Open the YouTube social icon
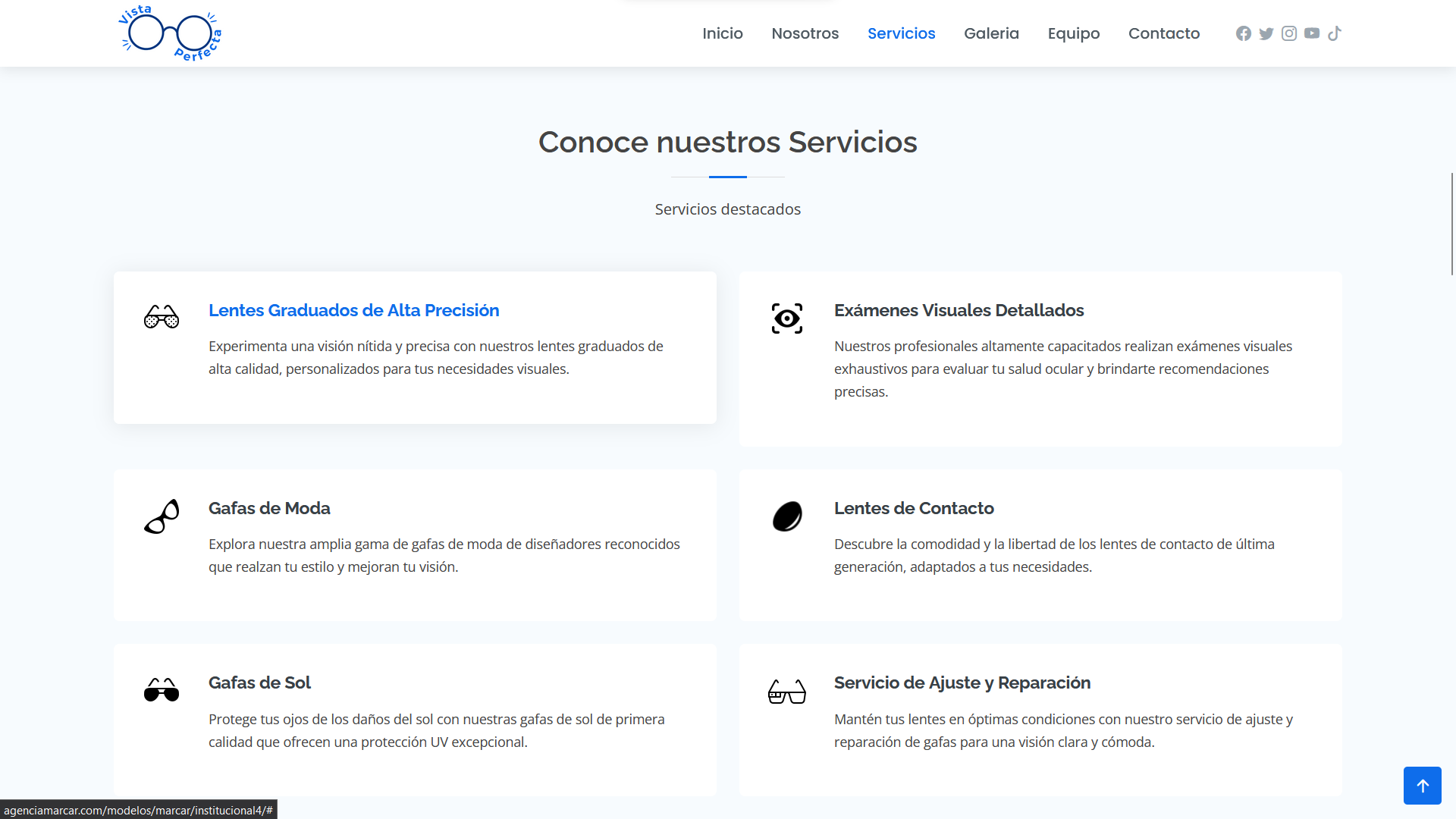1456x819 pixels. 1312,33
